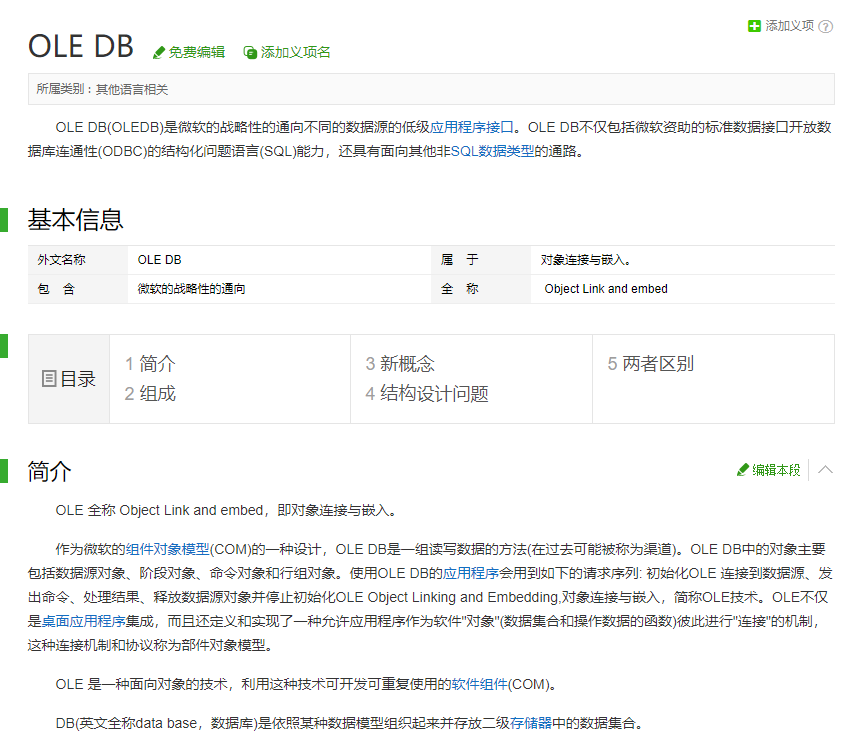
Task: Follow the 应用程序接口 link
Action: pyautogui.click(x=472, y=127)
